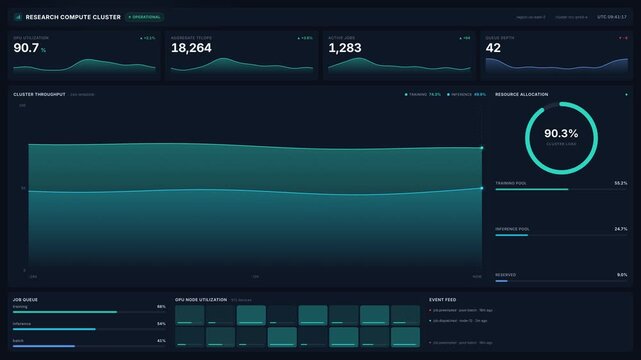
Task: Select seventh GPU node tile in top row
Action: point(374,315)
